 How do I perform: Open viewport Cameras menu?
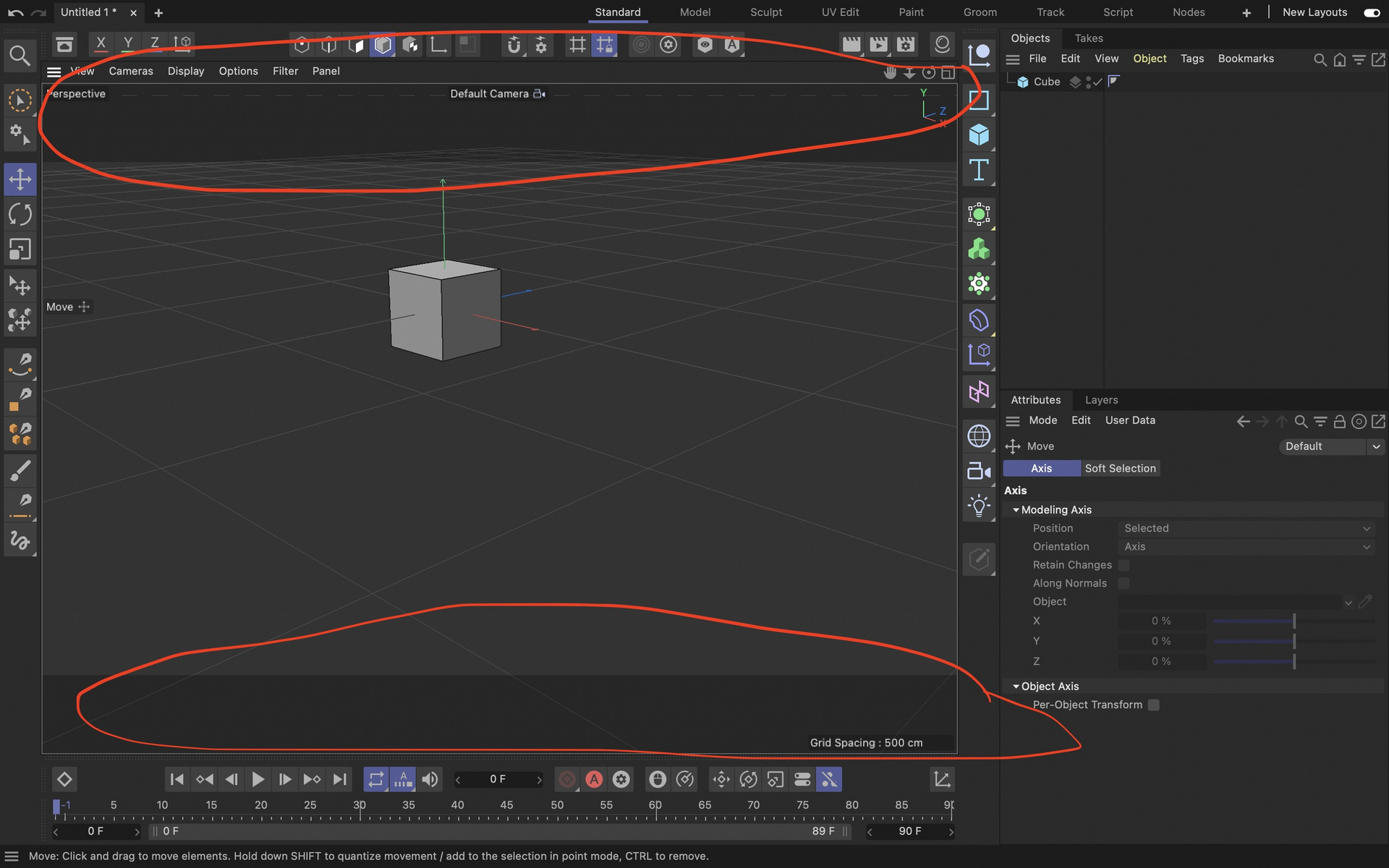click(131, 71)
